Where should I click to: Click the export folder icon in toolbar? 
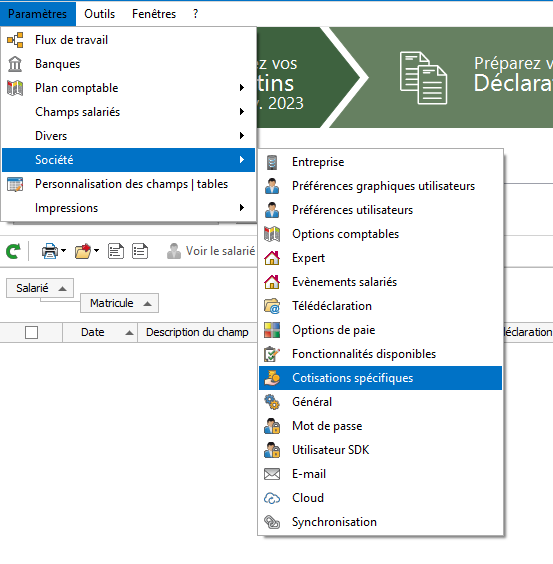point(83,251)
